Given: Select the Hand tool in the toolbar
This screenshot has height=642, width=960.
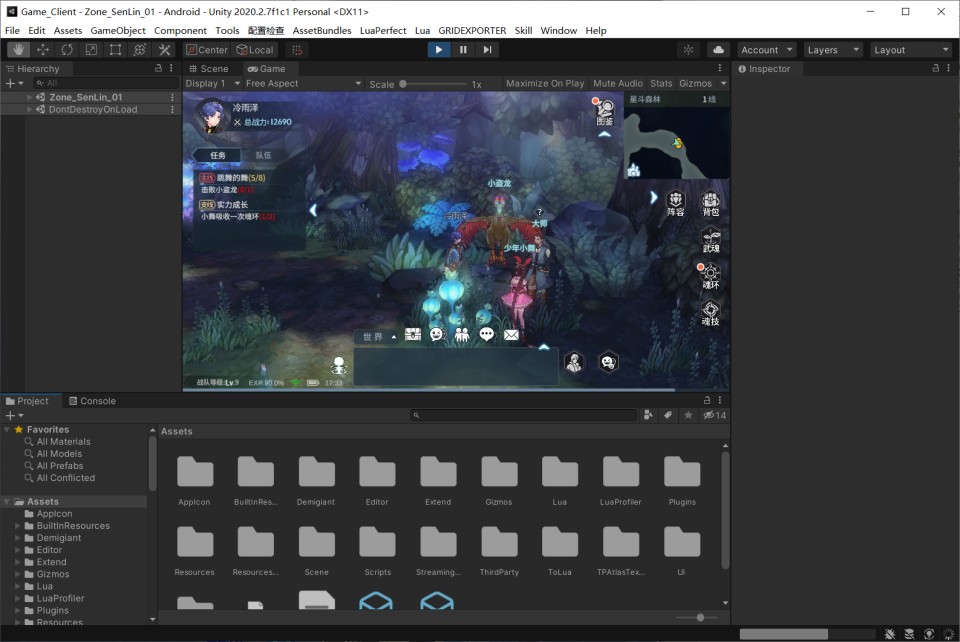Looking at the screenshot, I should (x=18, y=49).
